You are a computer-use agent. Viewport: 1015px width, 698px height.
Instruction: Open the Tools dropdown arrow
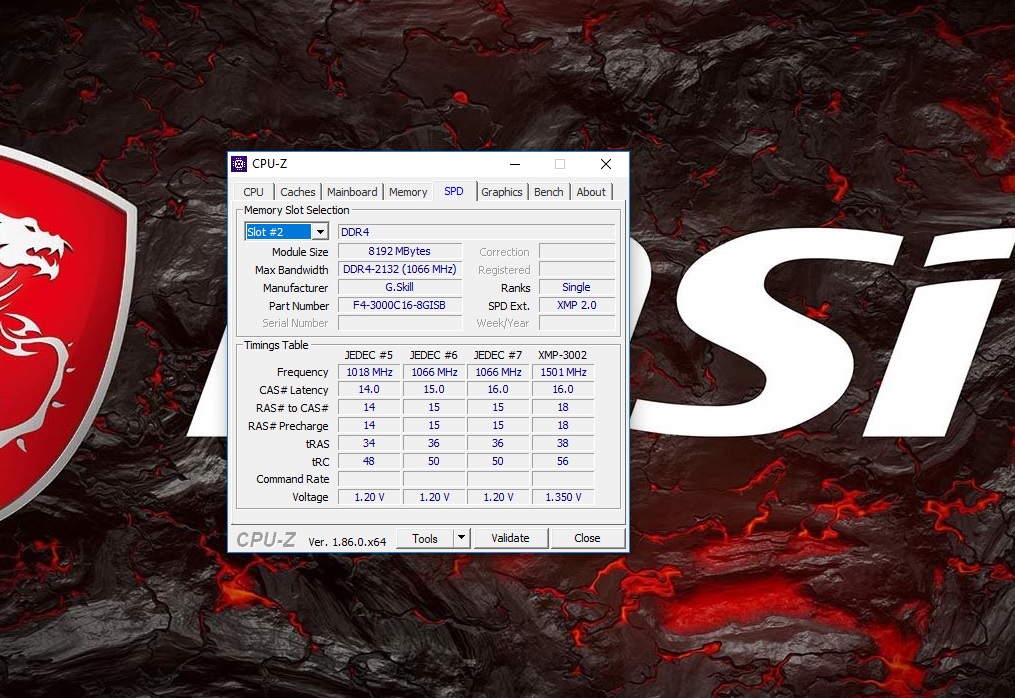pos(460,538)
